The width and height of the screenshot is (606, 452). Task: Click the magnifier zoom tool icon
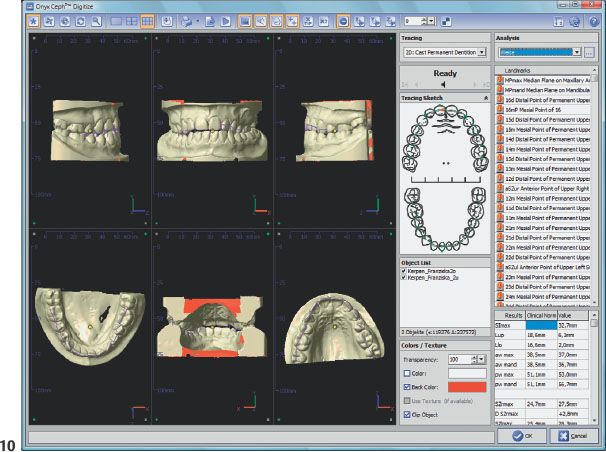point(94,20)
